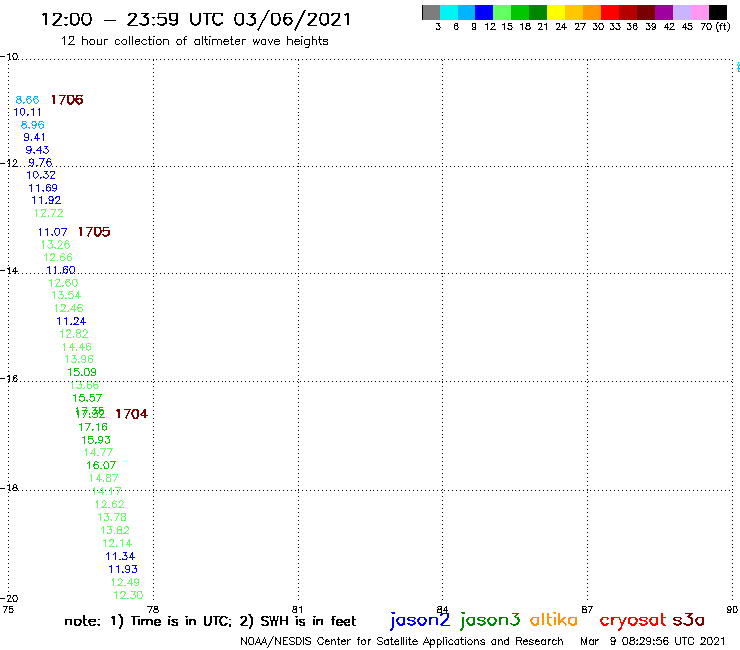
Task: Click the purple legend swatch
Action: [x=664, y=12]
